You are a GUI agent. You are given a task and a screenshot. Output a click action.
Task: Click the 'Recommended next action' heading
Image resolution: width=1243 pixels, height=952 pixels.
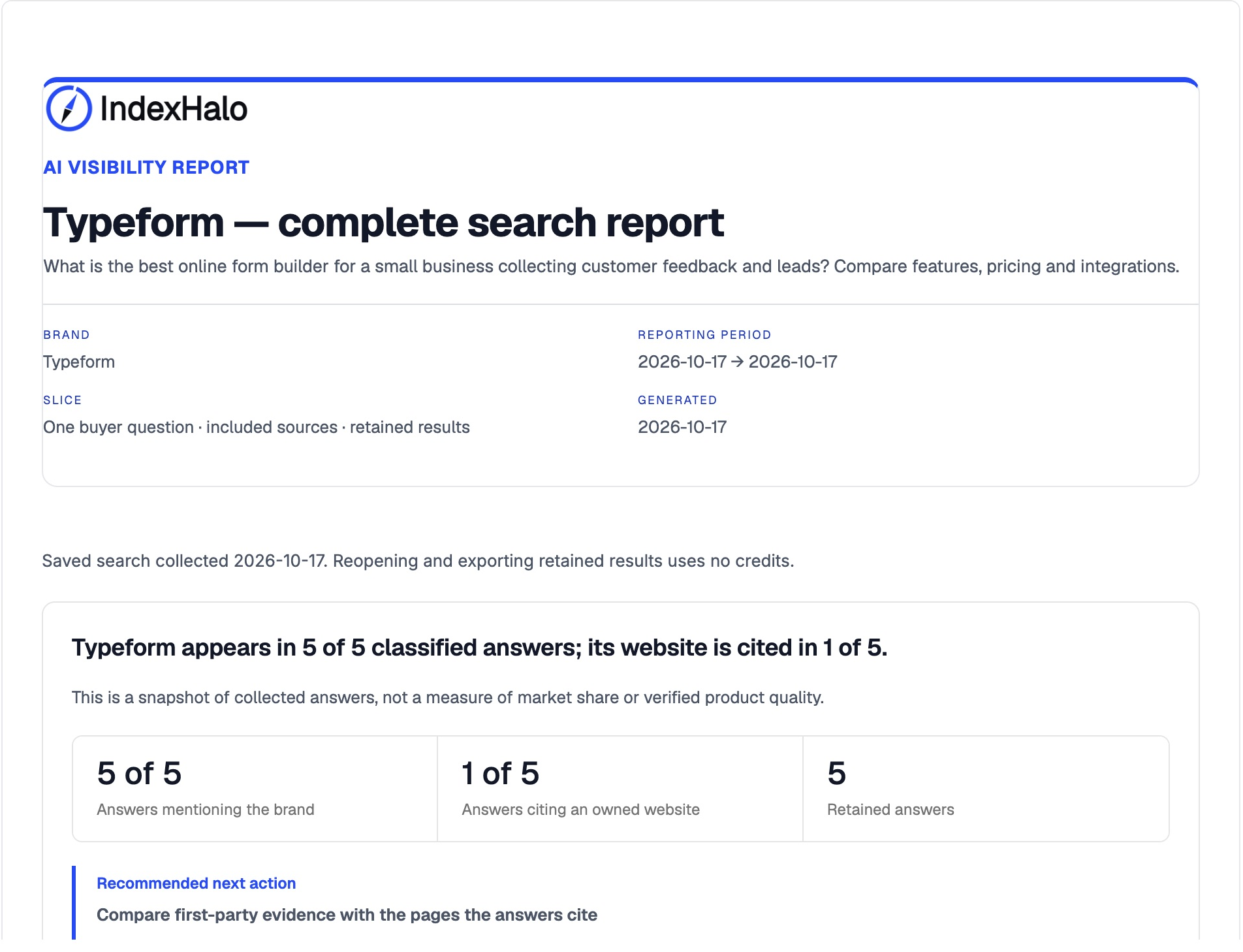(x=197, y=883)
